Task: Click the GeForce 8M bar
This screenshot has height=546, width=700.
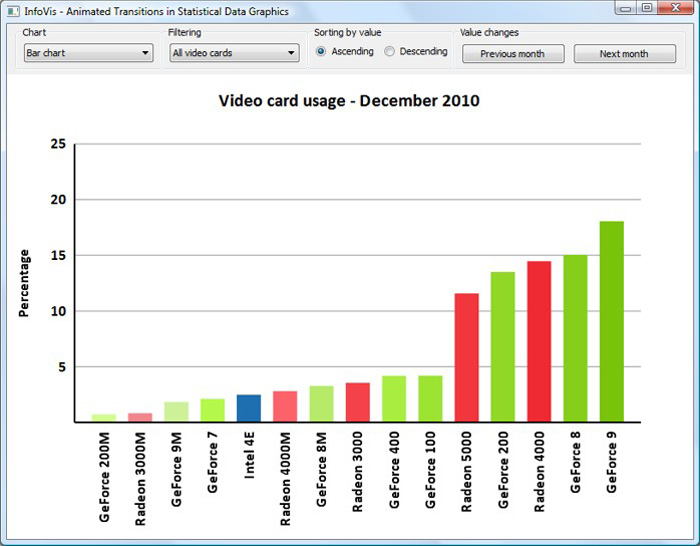Action: pyautogui.click(x=321, y=404)
